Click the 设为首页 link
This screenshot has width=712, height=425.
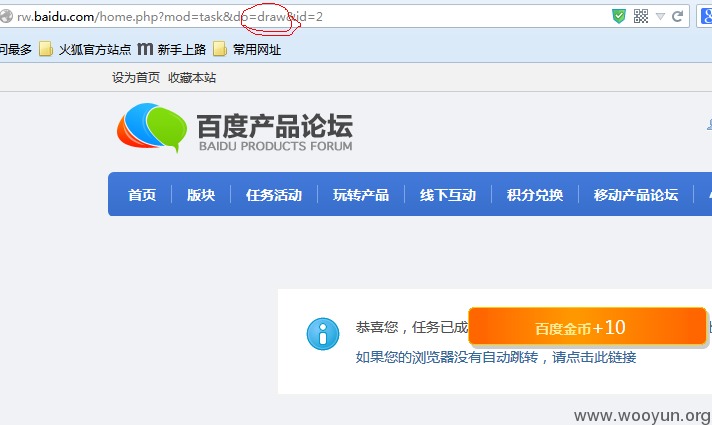coord(136,78)
